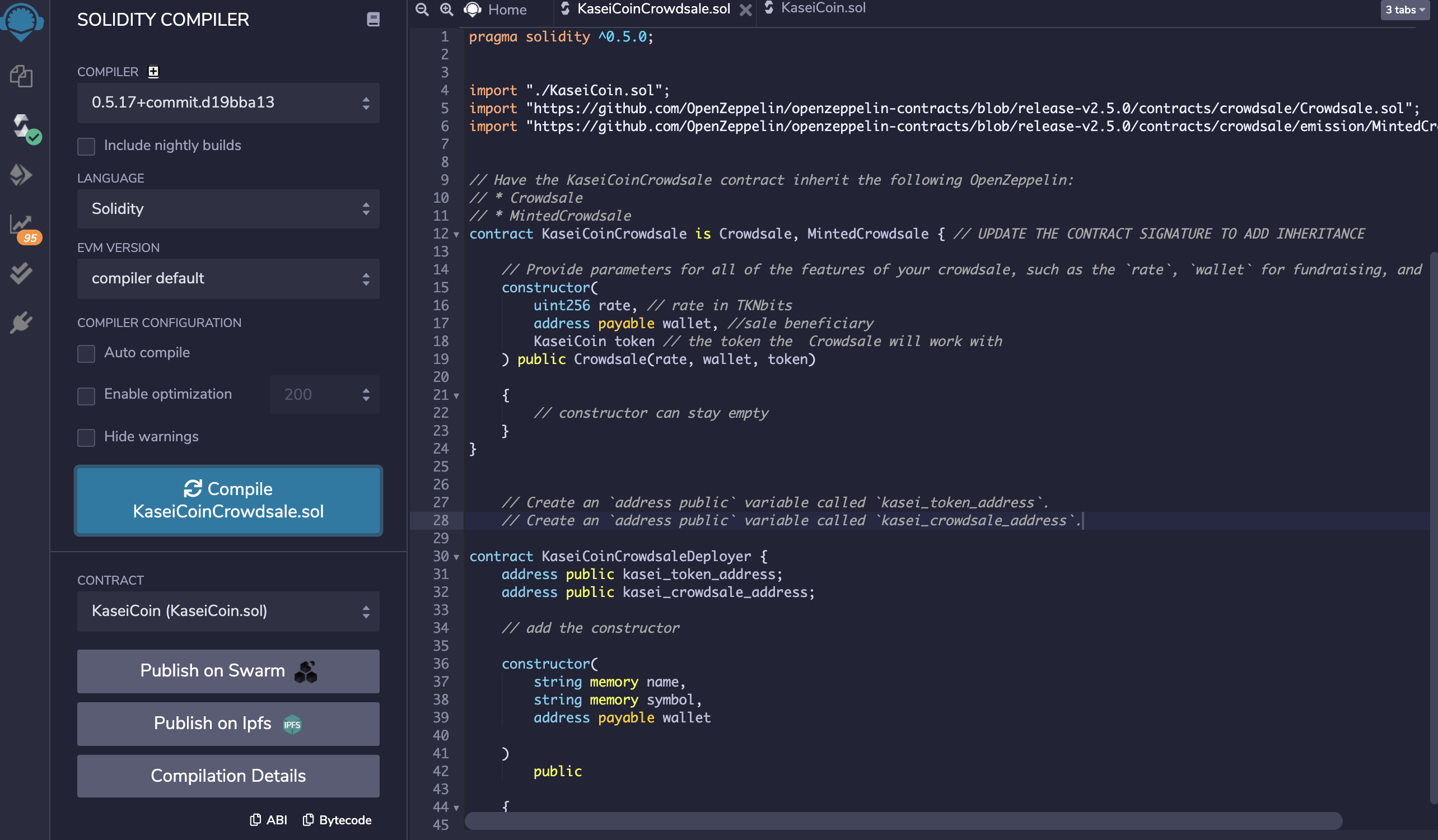Compile KaseiCoinCrowdsale.sol
Viewport: 1438px width, 840px height.
228,501
